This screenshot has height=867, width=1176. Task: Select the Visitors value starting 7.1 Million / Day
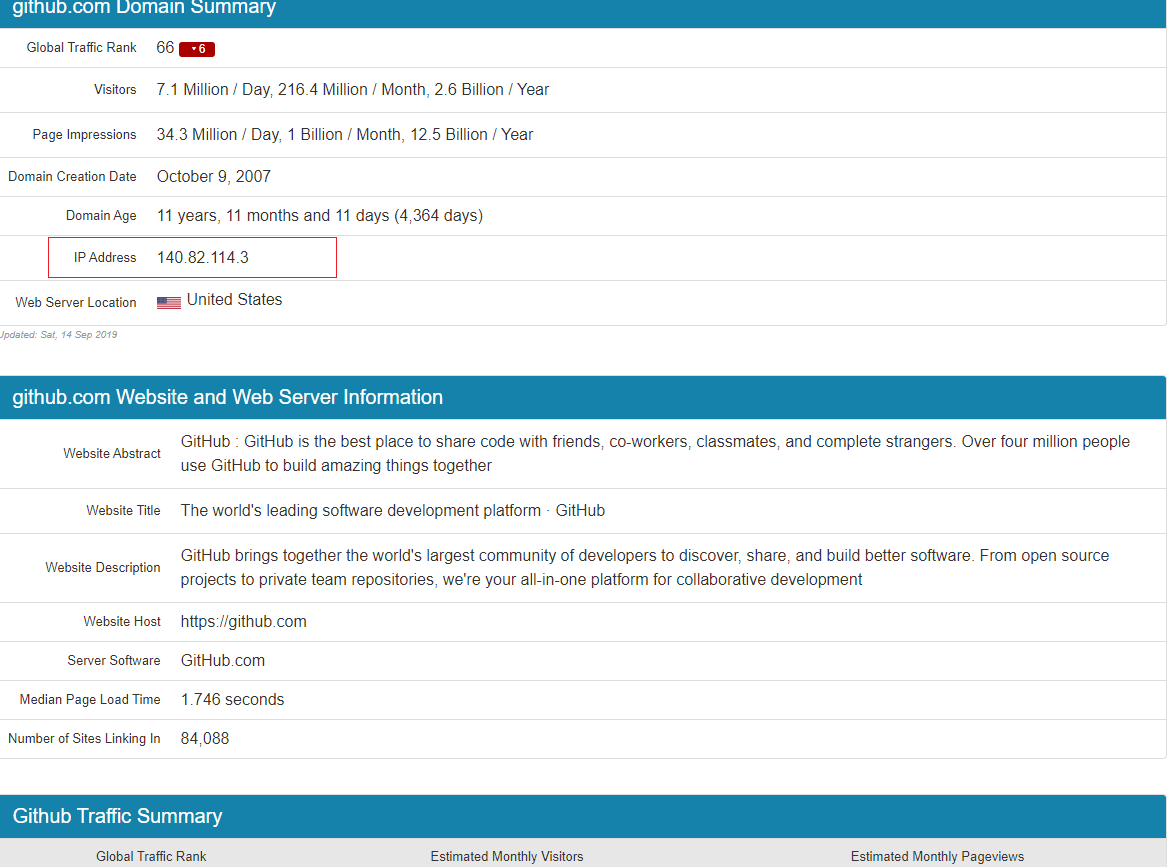coord(352,89)
